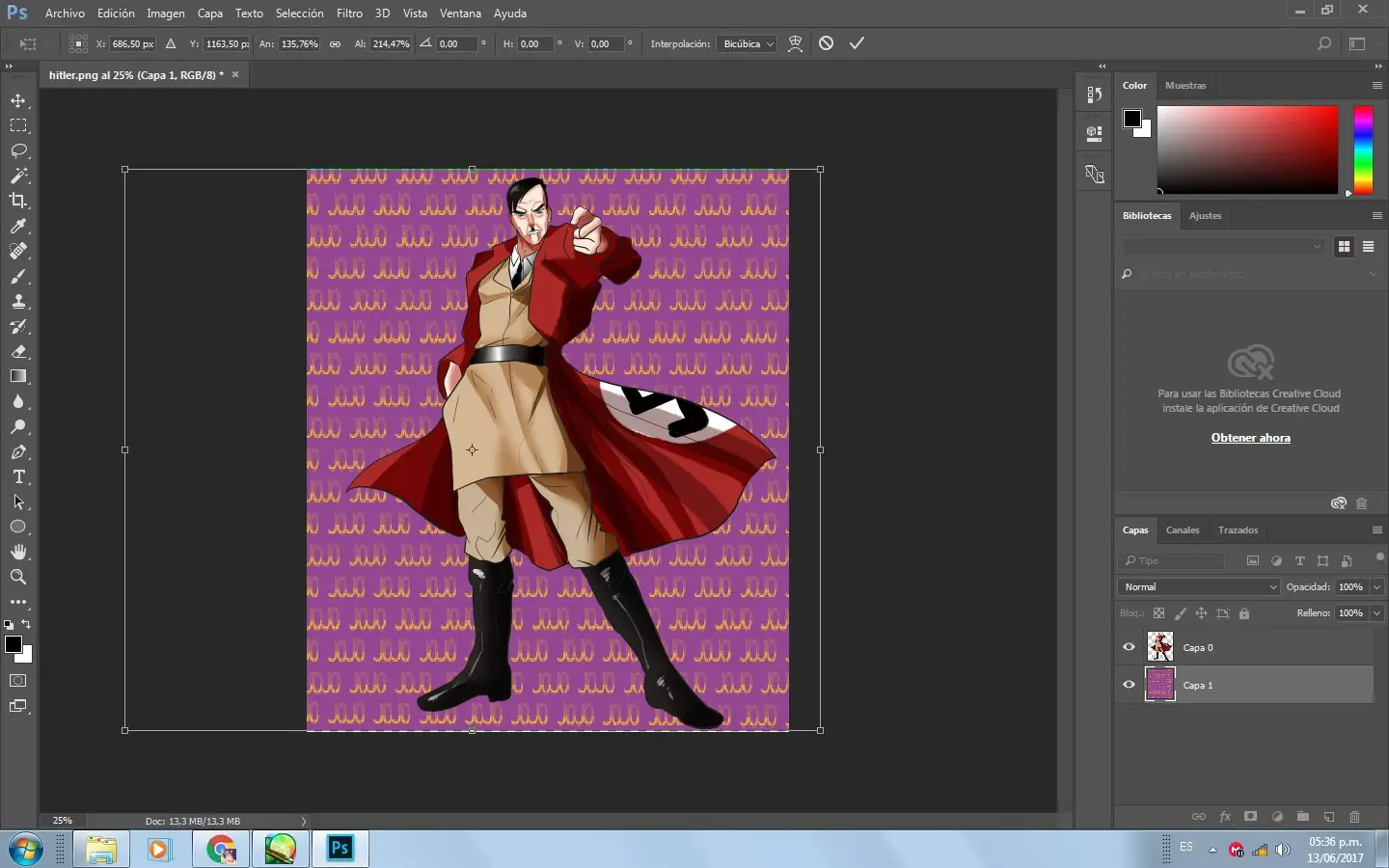Toggle the maintain aspect ratio link

(x=335, y=44)
